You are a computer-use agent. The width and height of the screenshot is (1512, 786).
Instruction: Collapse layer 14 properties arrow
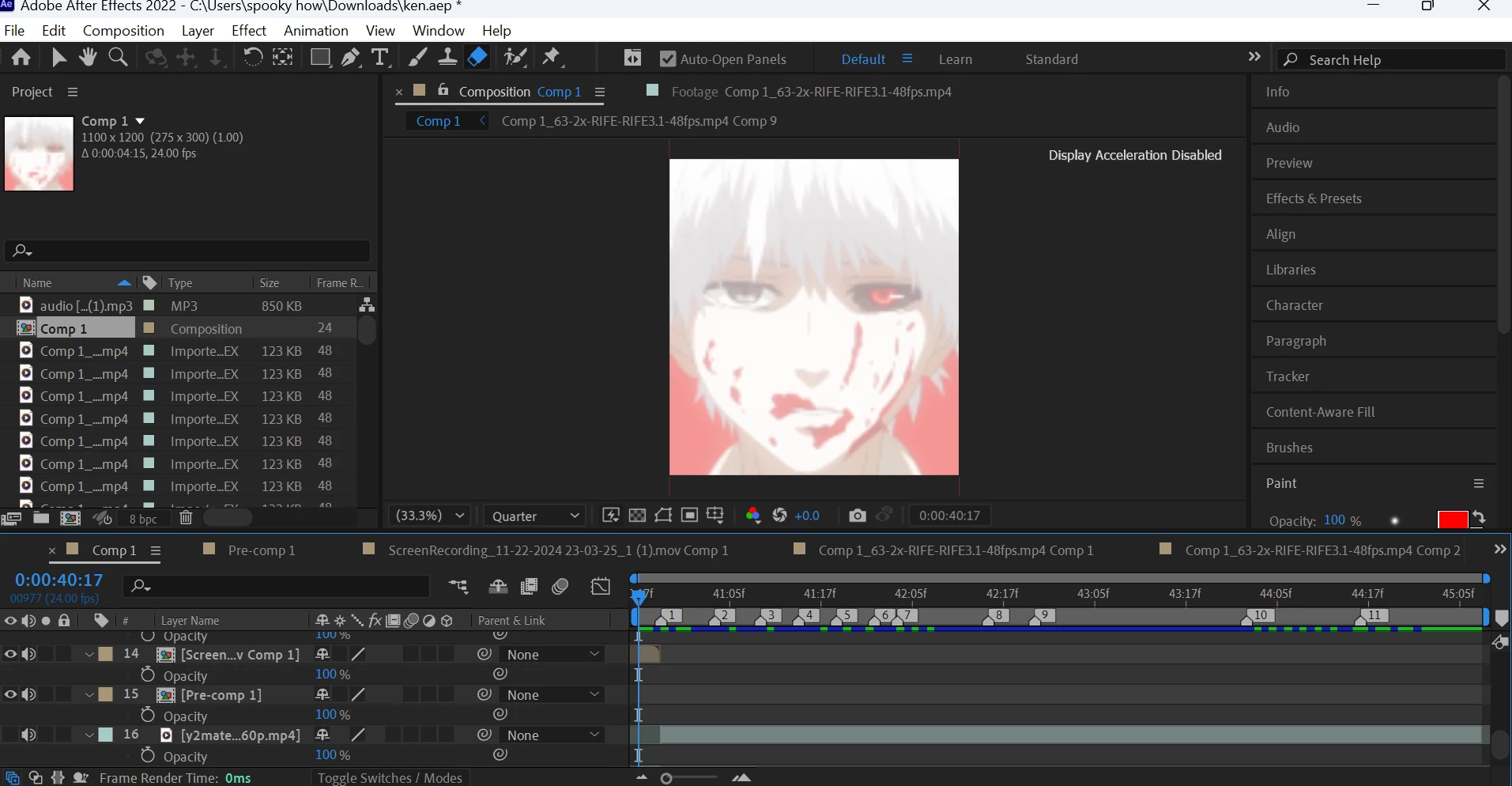89,655
